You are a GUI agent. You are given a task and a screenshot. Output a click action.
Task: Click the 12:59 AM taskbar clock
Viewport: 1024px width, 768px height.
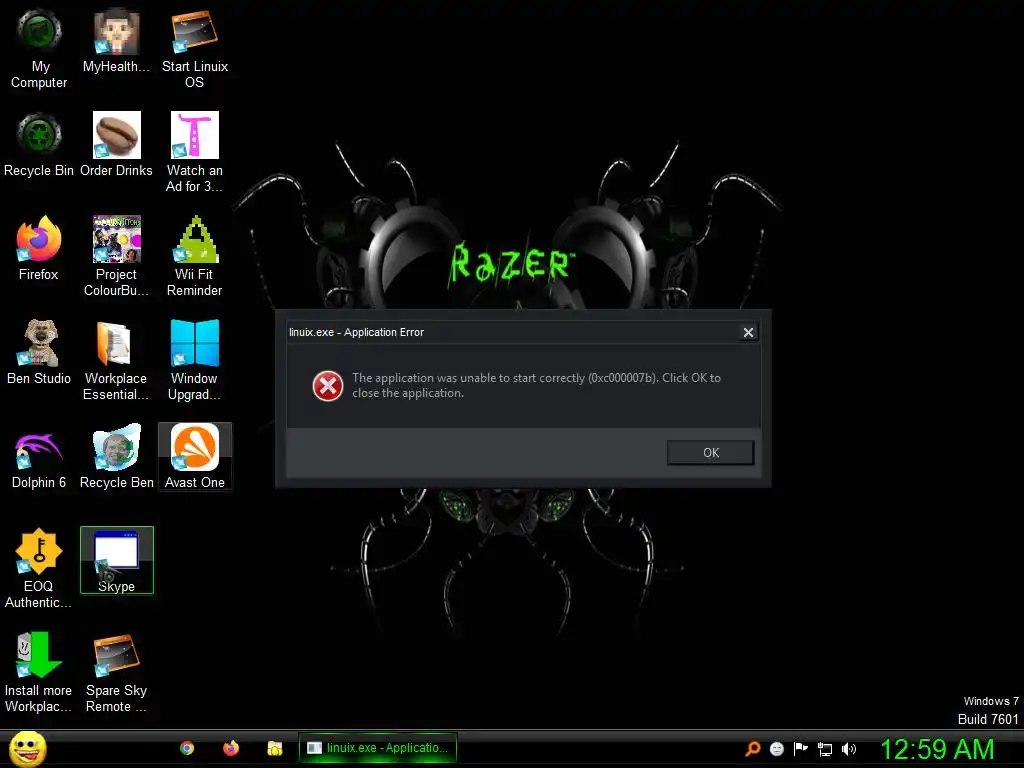point(937,749)
